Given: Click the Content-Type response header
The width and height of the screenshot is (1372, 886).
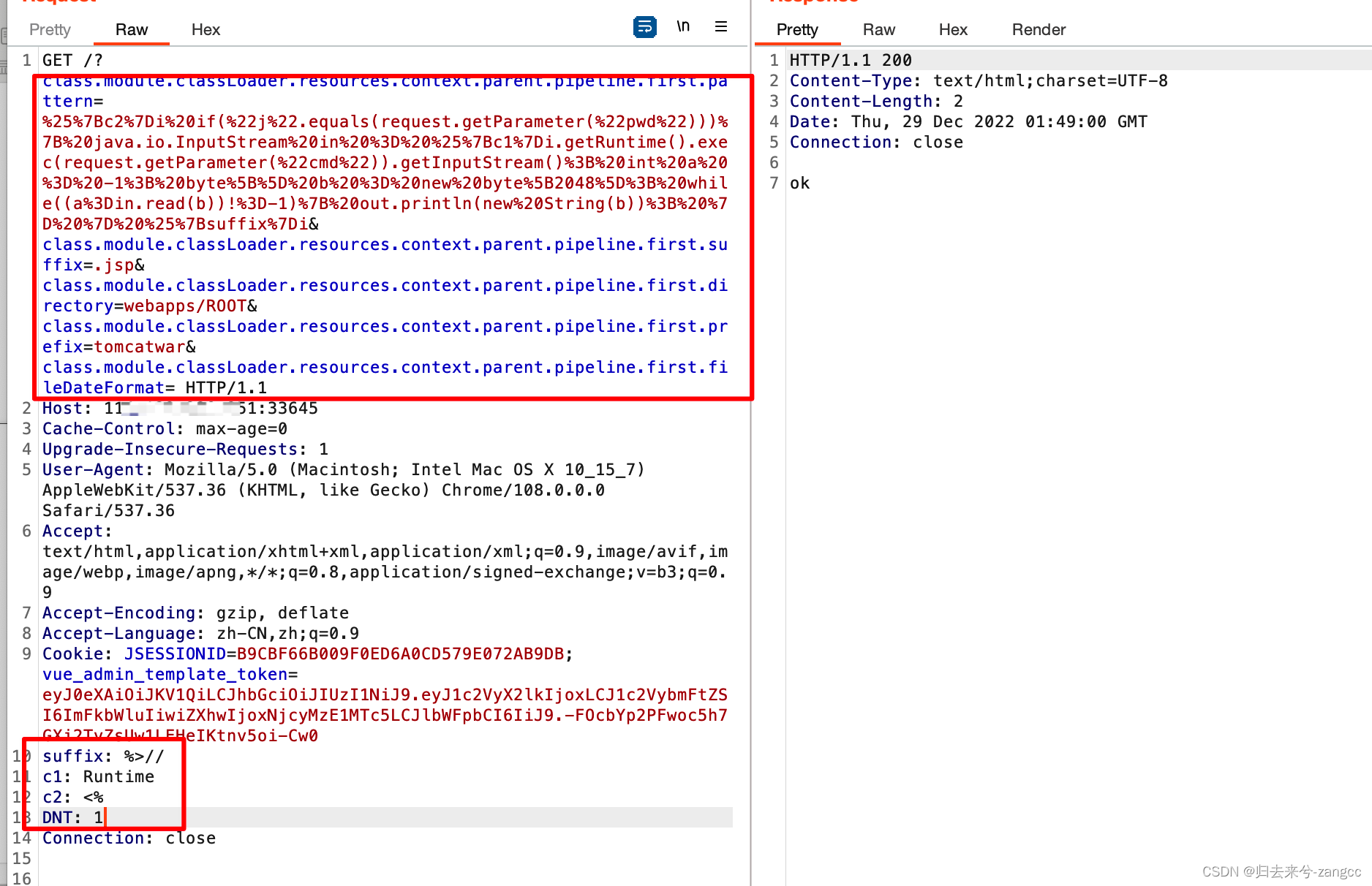Looking at the screenshot, I should 979,80.
